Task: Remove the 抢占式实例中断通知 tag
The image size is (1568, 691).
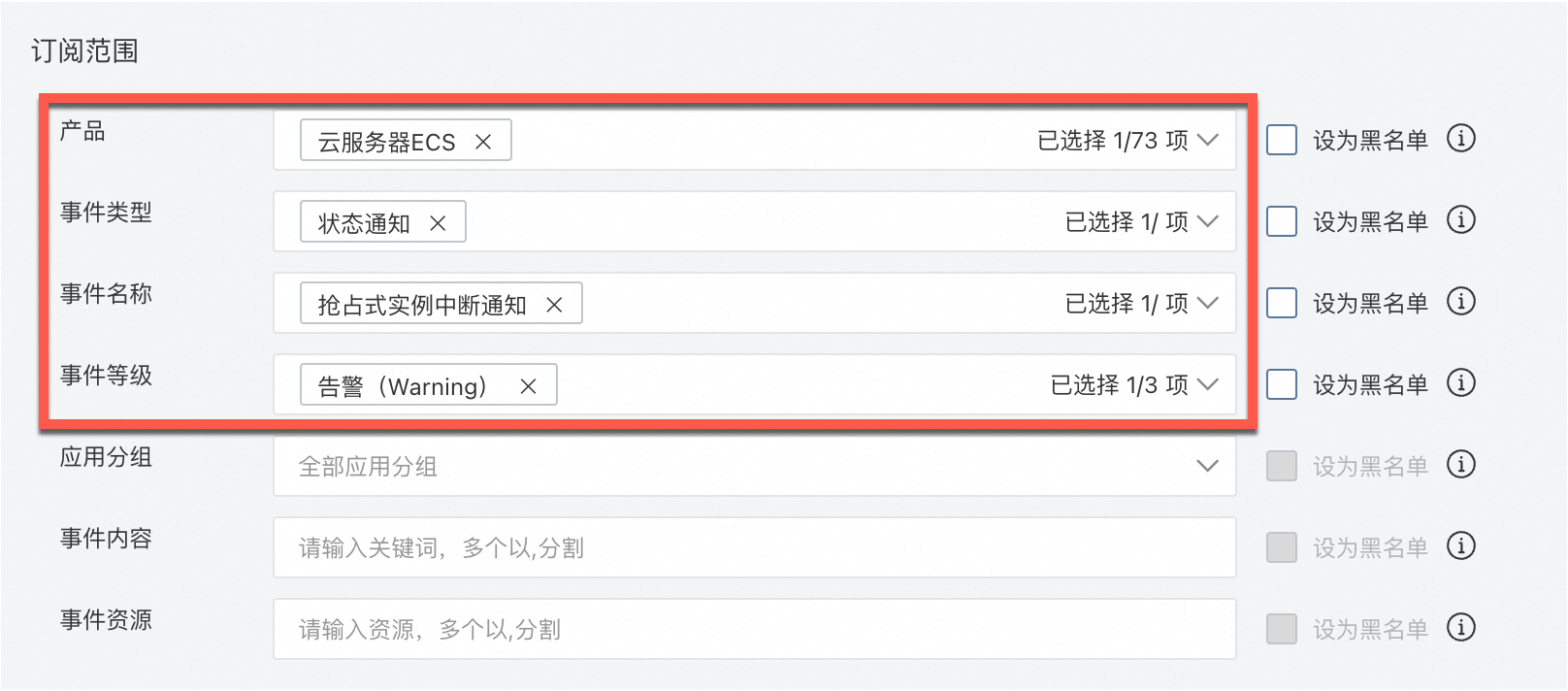Action: [554, 305]
